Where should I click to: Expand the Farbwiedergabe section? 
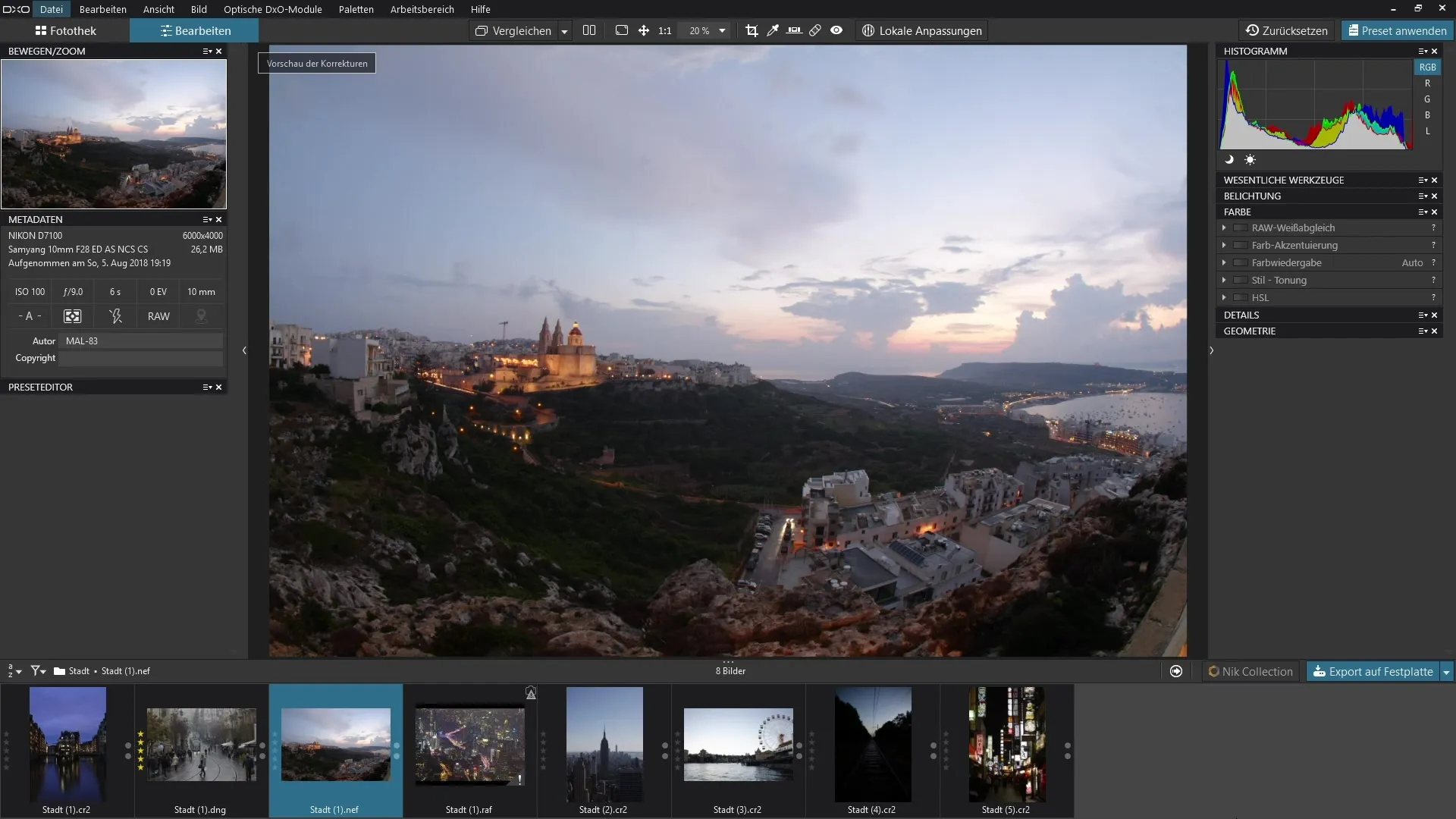(x=1224, y=263)
